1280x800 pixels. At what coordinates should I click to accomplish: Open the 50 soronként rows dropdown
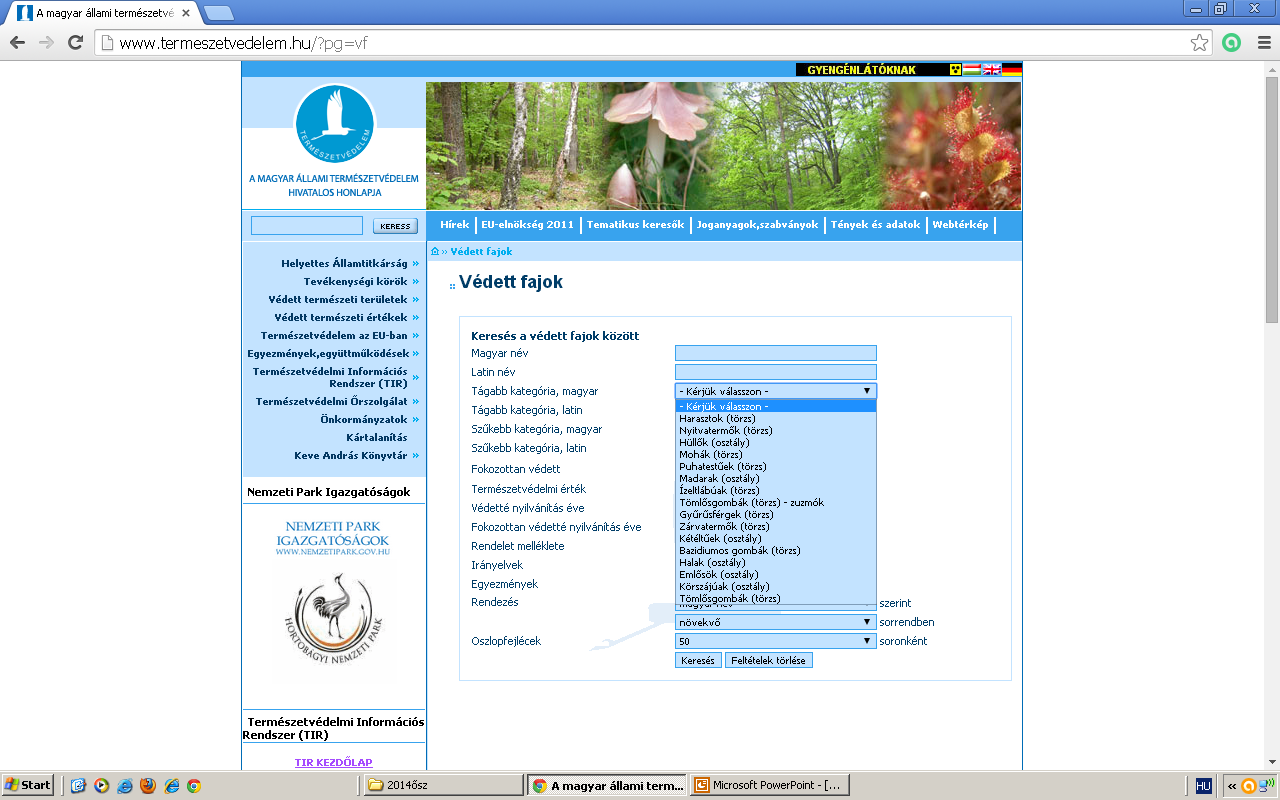click(x=776, y=641)
